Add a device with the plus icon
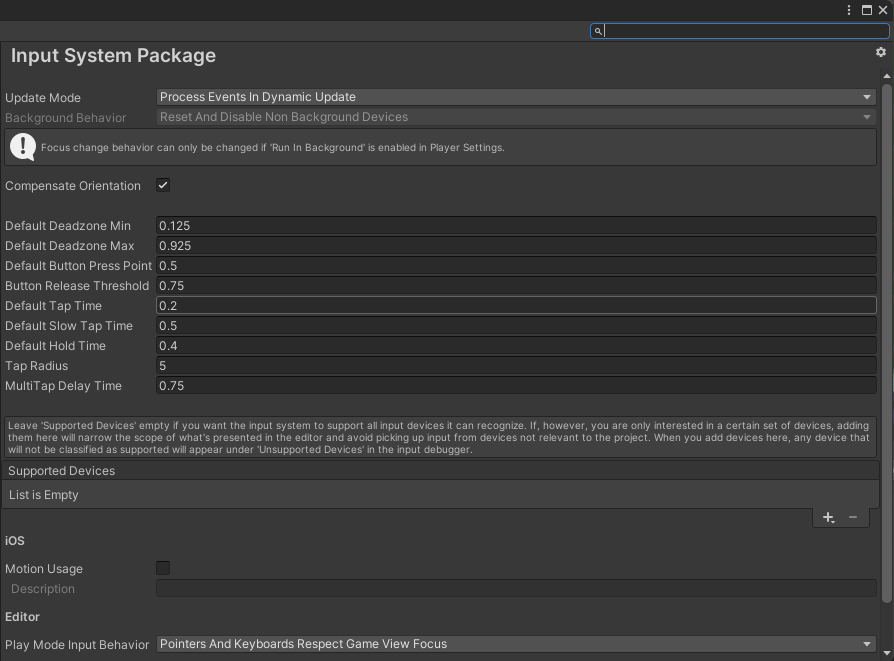This screenshot has height=661, width=894. pyautogui.click(x=828, y=517)
